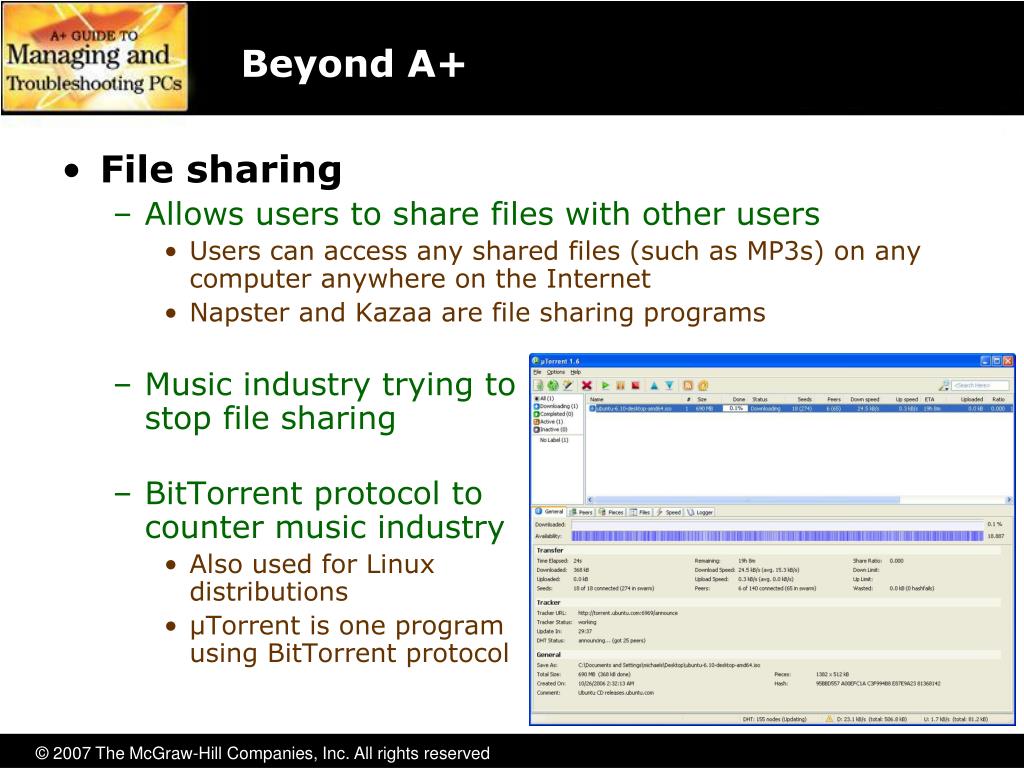The image size is (1024, 768).
Task: Select the ubuntu-6.10-desktop-amd64.iso torrent row
Action: (x=800, y=408)
